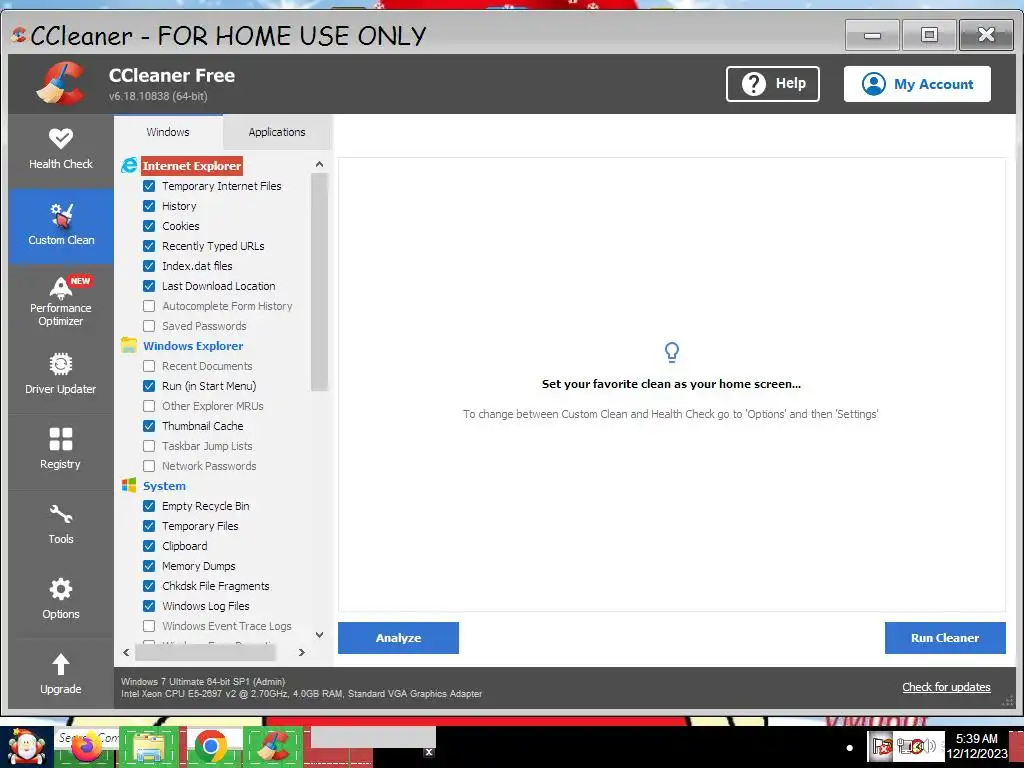Click the Windows 7 Ultimate system info text

pyautogui.click(x=203, y=681)
